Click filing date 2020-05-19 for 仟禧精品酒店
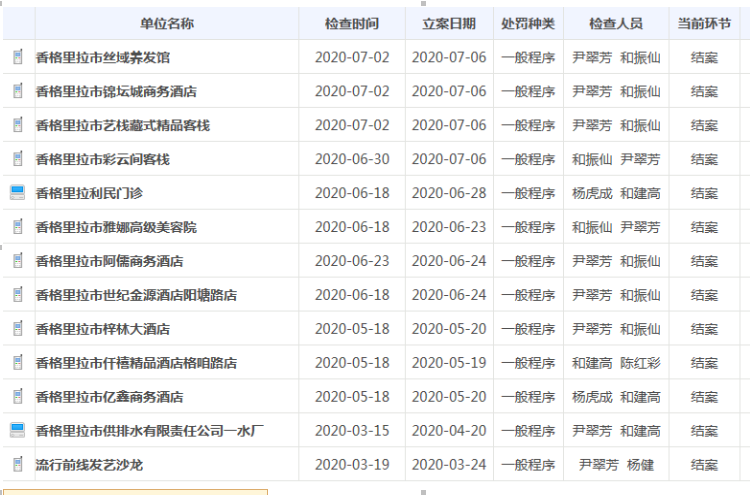Viewport: 750px width, 495px height. pos(449,363)
